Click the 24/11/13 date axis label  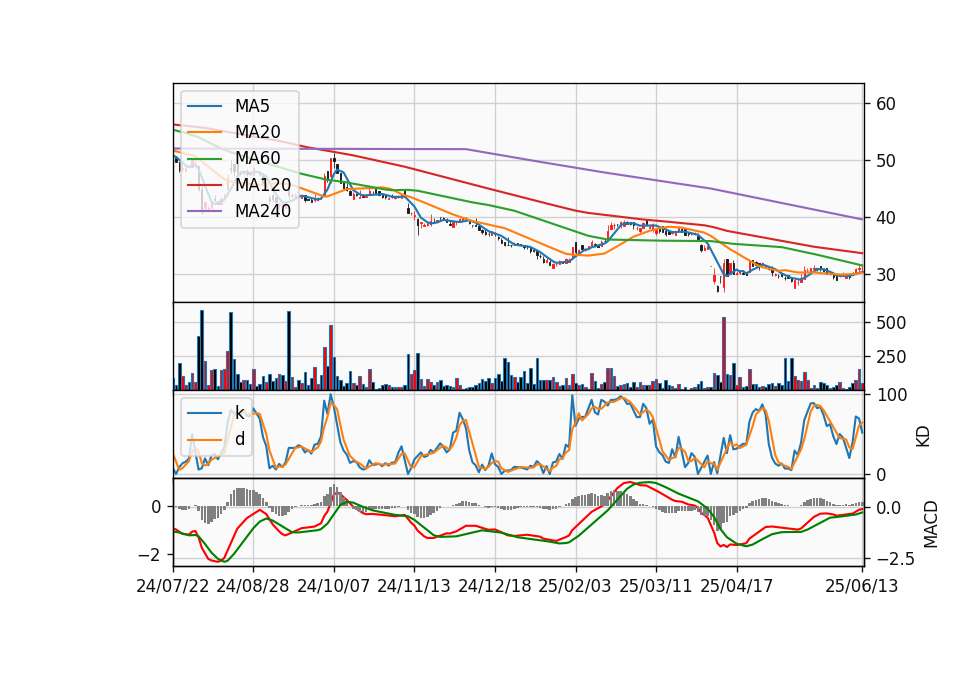point(414,586)
